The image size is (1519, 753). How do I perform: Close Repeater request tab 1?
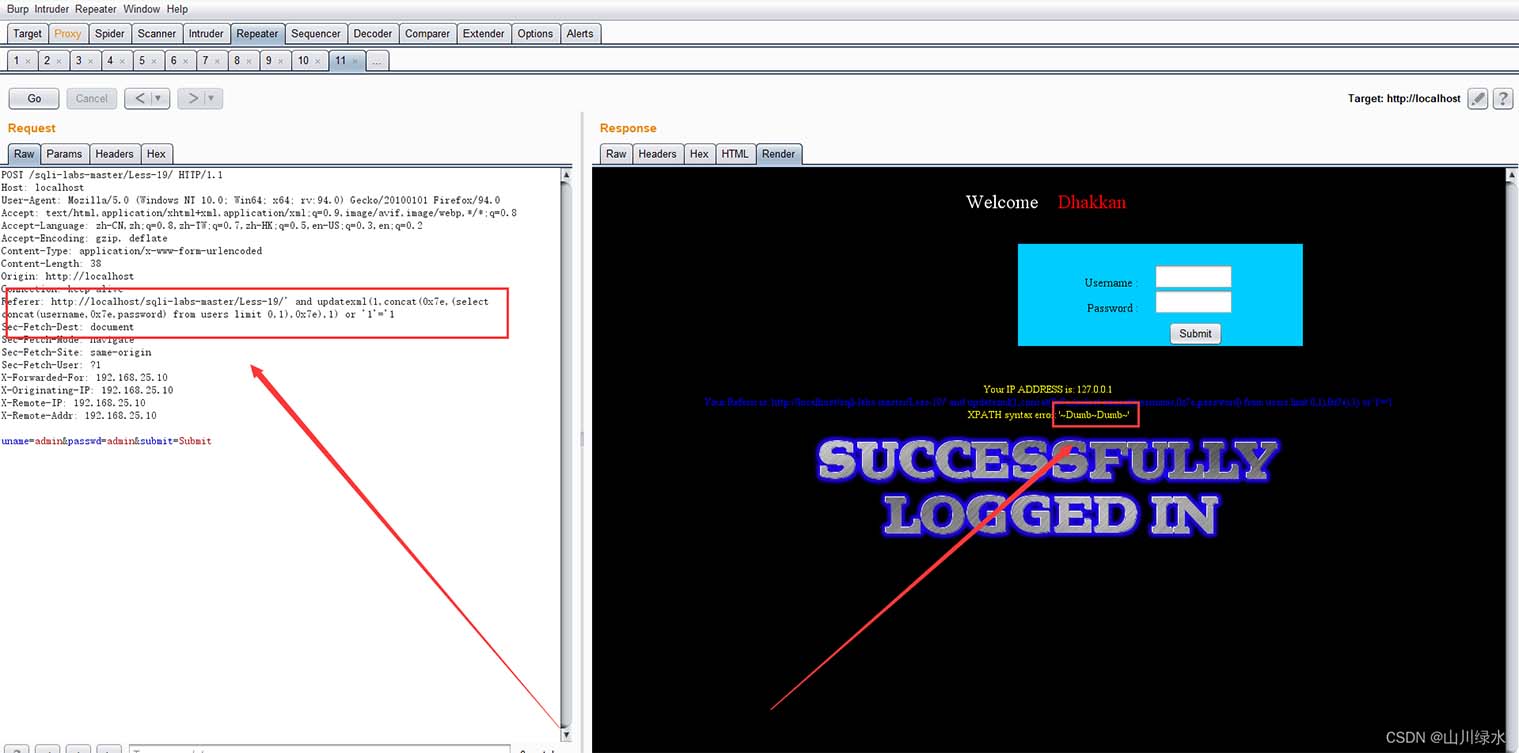(28, 61)
